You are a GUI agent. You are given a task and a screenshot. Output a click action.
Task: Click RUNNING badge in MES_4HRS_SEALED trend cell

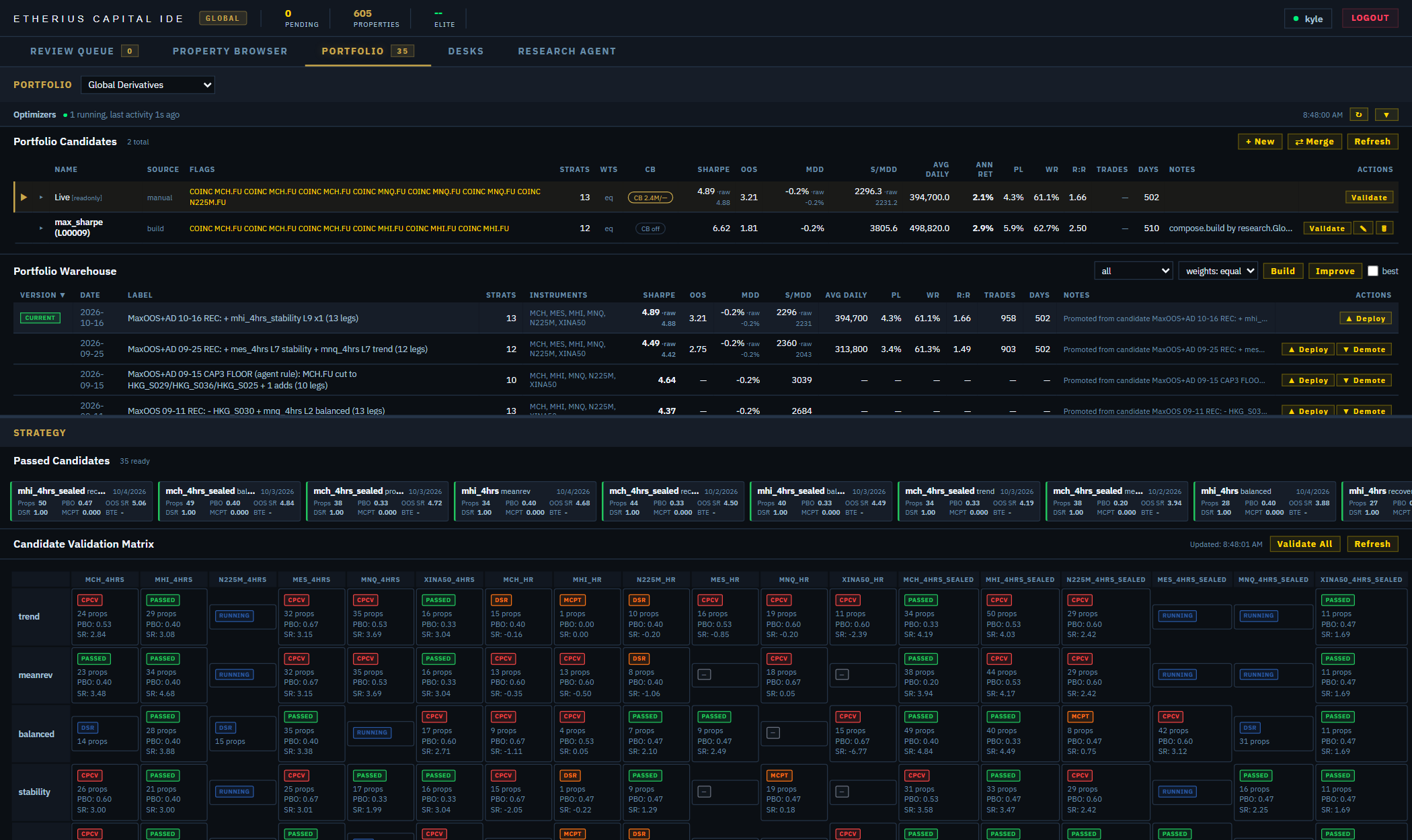(1177, 616)
